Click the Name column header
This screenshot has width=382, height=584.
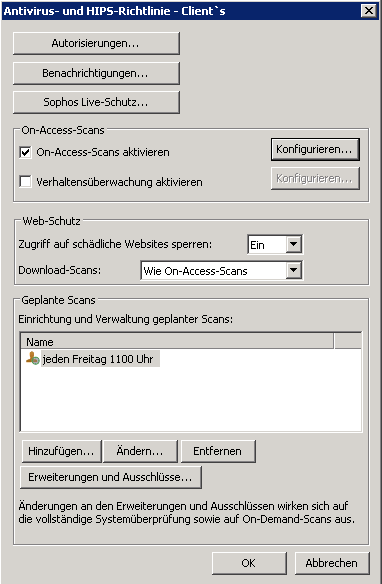tap(177, 342)
